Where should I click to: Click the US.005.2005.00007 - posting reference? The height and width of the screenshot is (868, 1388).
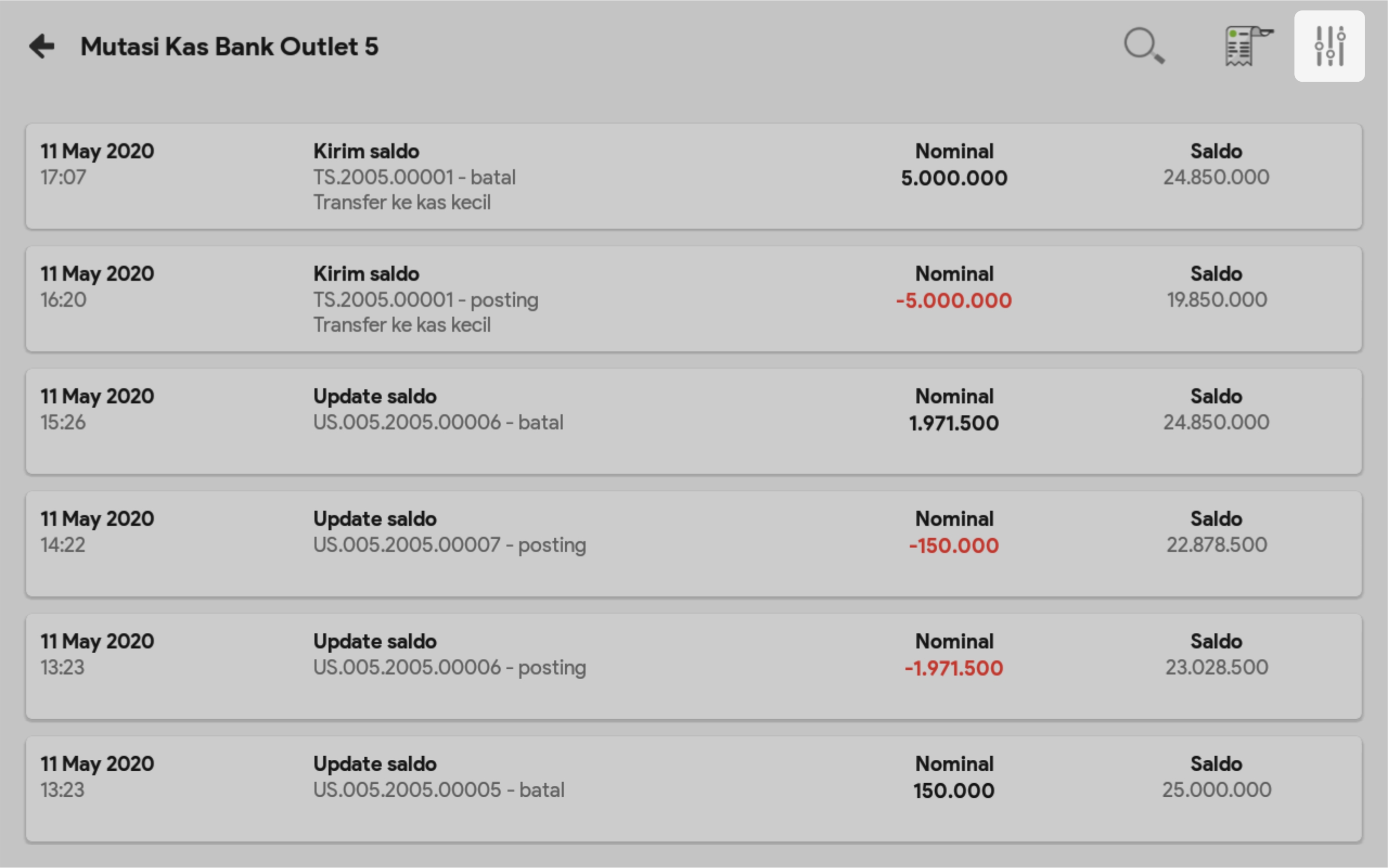[x=450, y=545]
